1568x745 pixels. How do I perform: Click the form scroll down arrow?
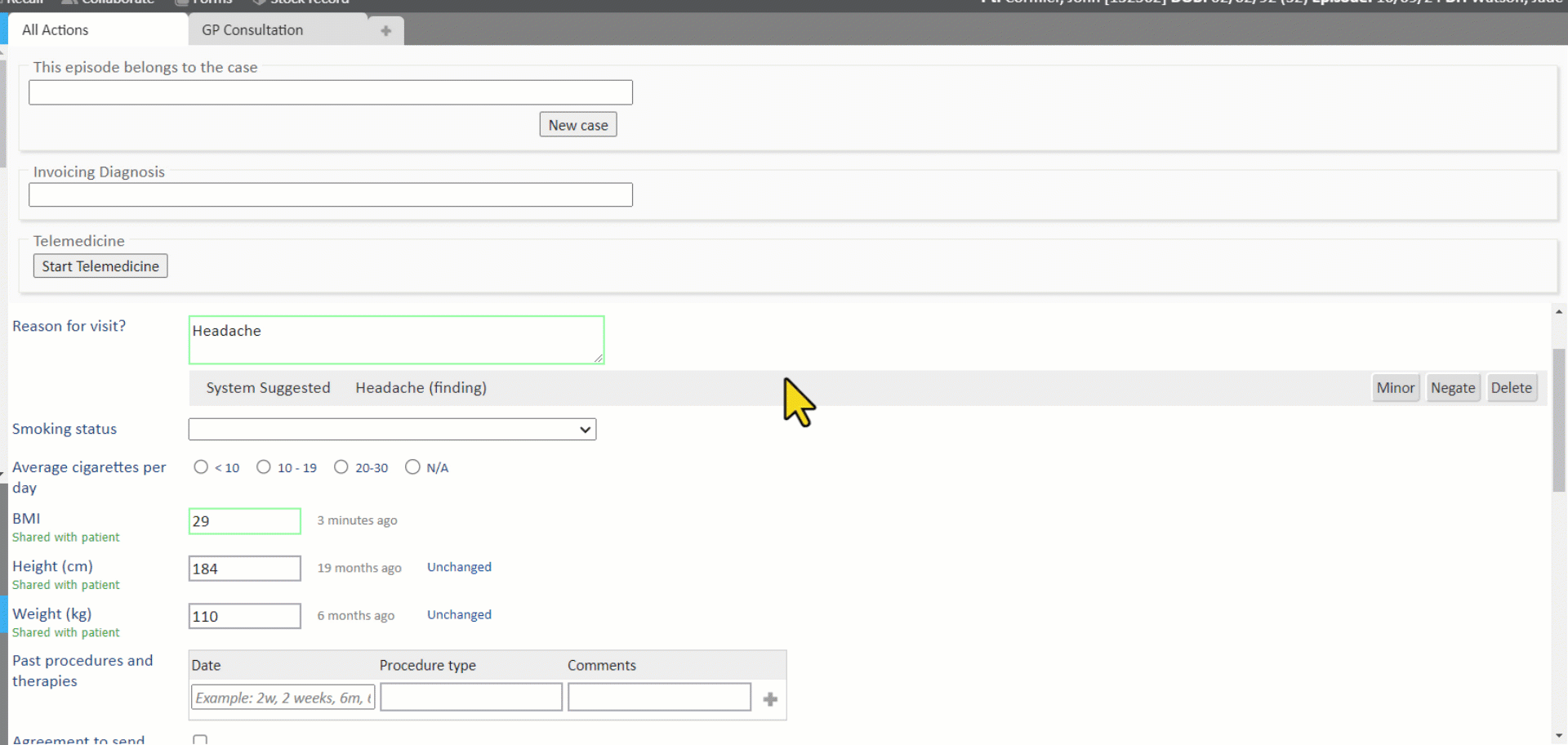1558,735
